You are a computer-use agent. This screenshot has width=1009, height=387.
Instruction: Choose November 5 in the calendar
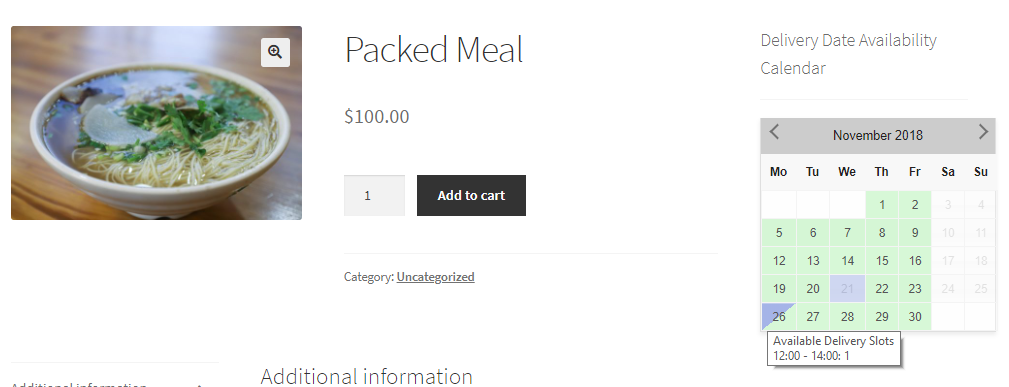779,232
